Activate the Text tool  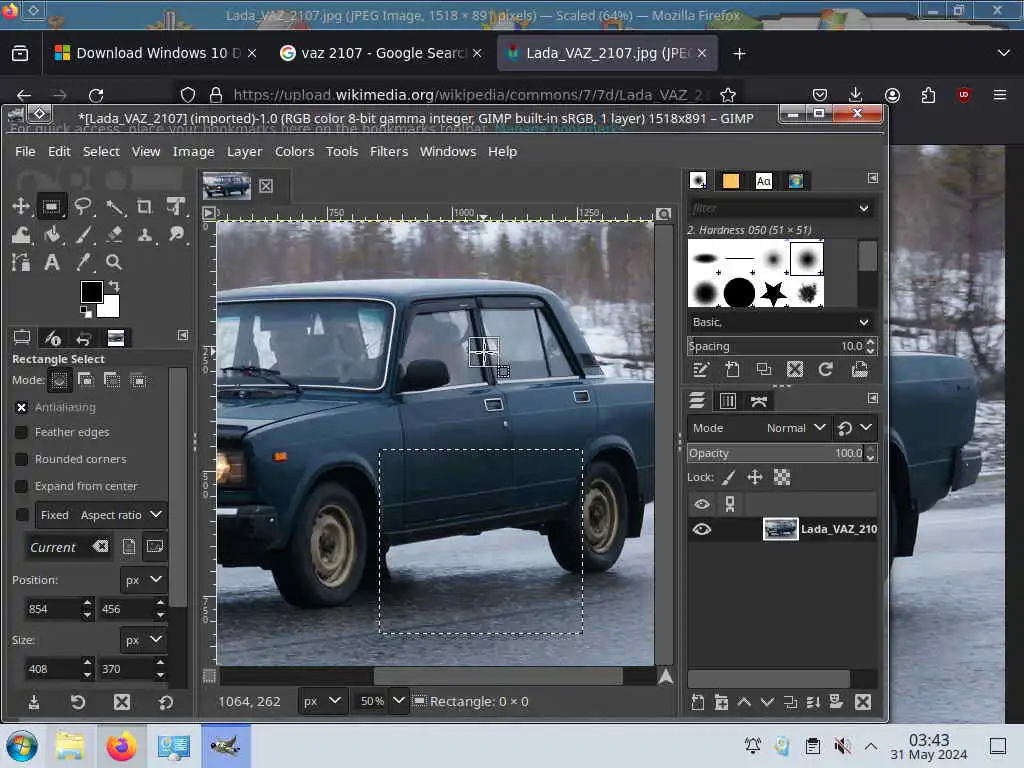[x=52, y=263]
